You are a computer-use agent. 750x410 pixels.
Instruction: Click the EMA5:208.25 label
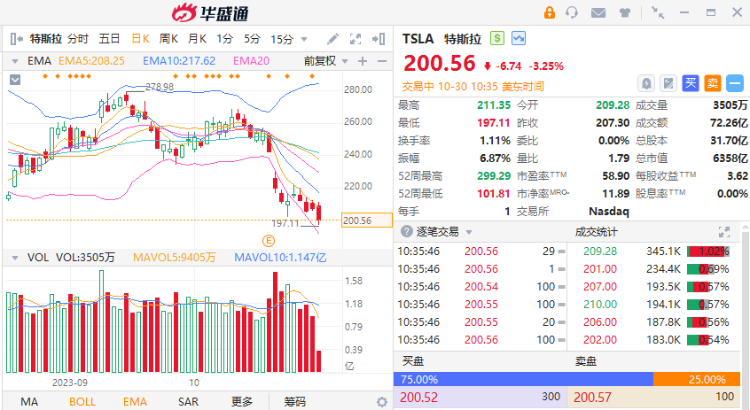coord(91,61)
